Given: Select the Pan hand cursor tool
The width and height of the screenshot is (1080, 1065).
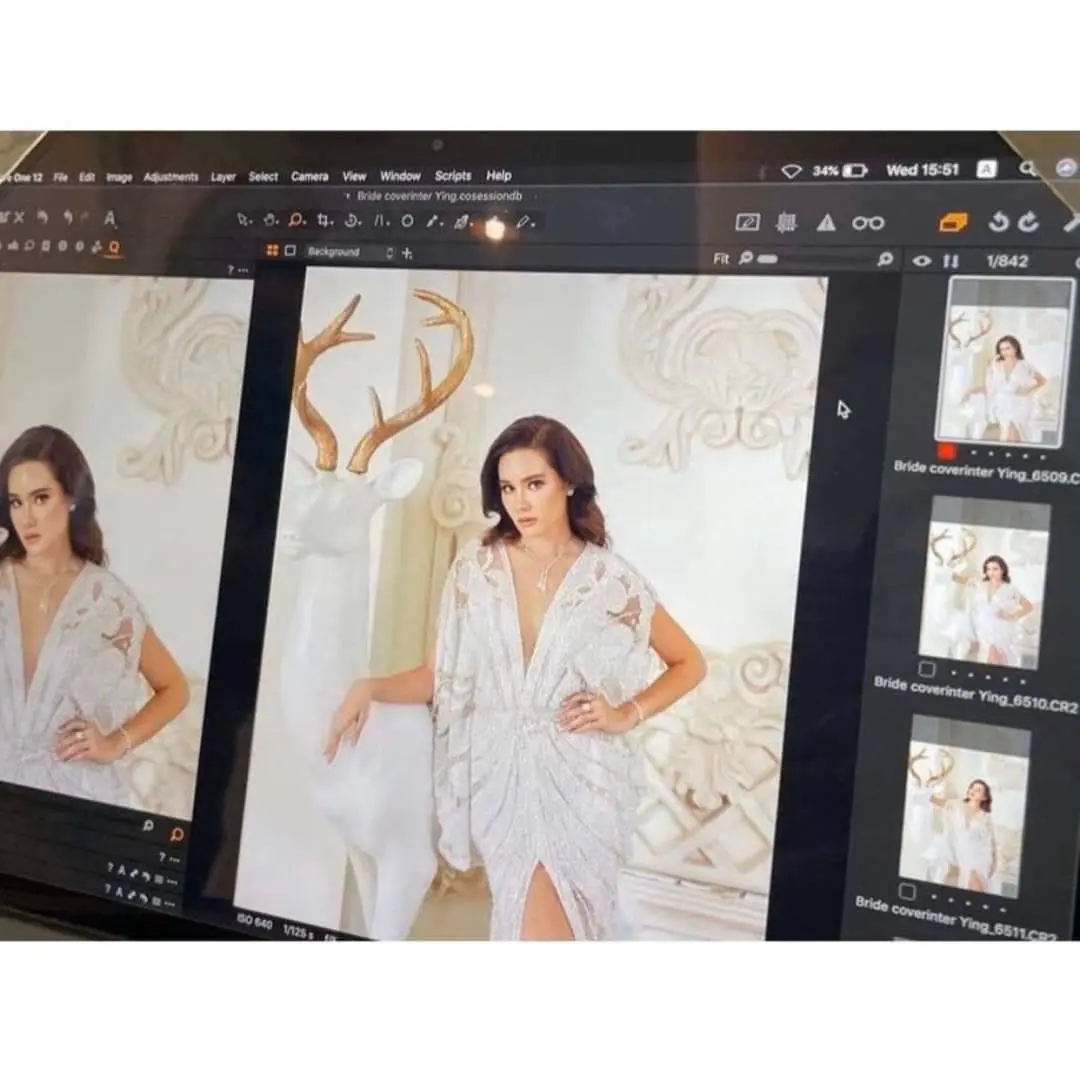Looking at the screenshot, I should [x=270, y=219].
